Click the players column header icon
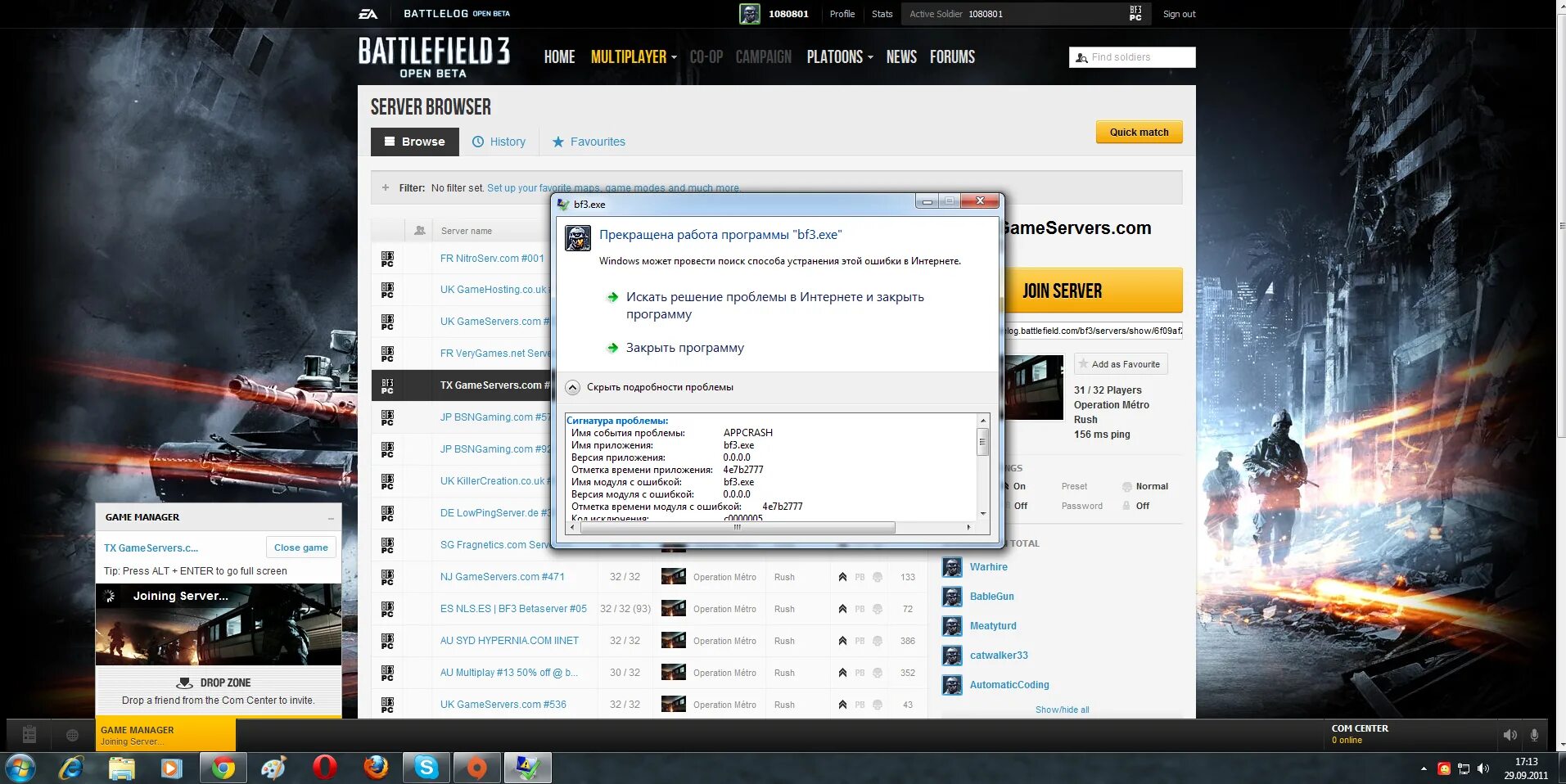The image size is (1566, 784). 420,231
